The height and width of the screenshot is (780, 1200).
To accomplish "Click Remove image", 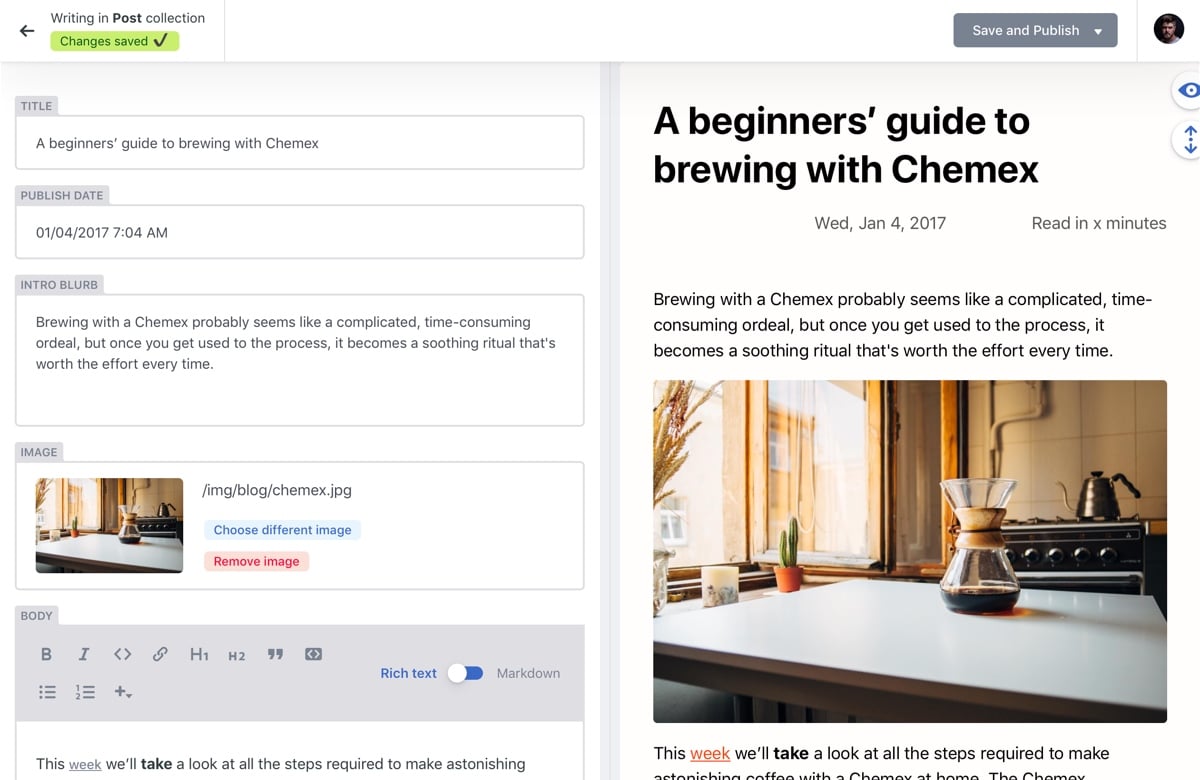I will (x=256, y=561).
